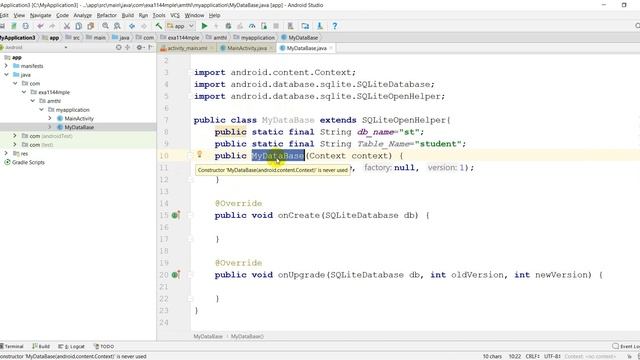Click the override gutter icon on line 20
640x360 pixels.
176,275
